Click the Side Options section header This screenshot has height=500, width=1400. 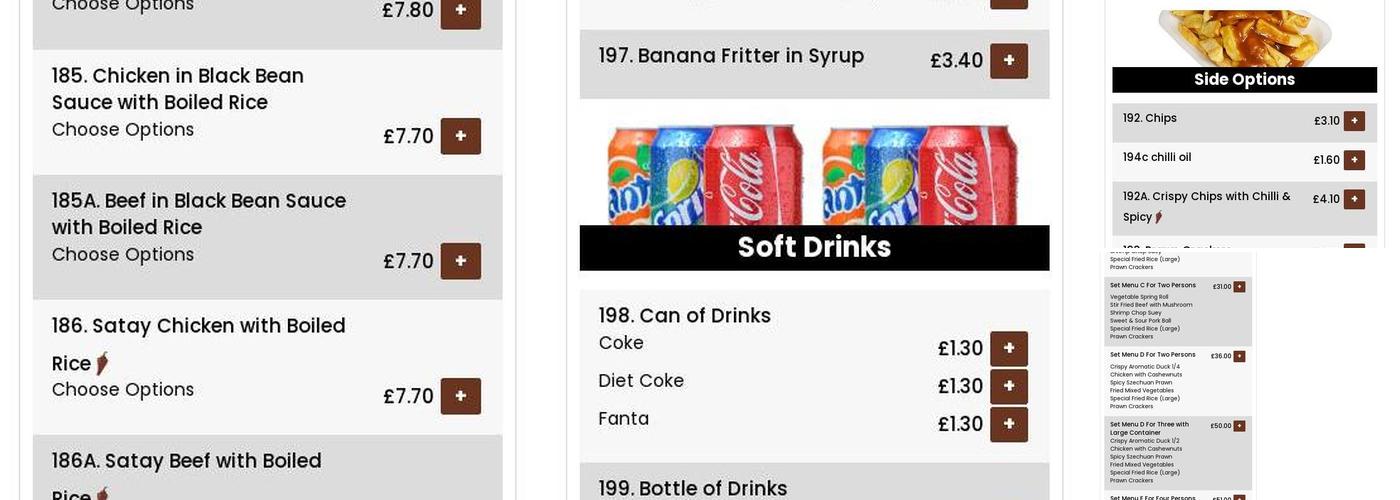[1244, 80]
